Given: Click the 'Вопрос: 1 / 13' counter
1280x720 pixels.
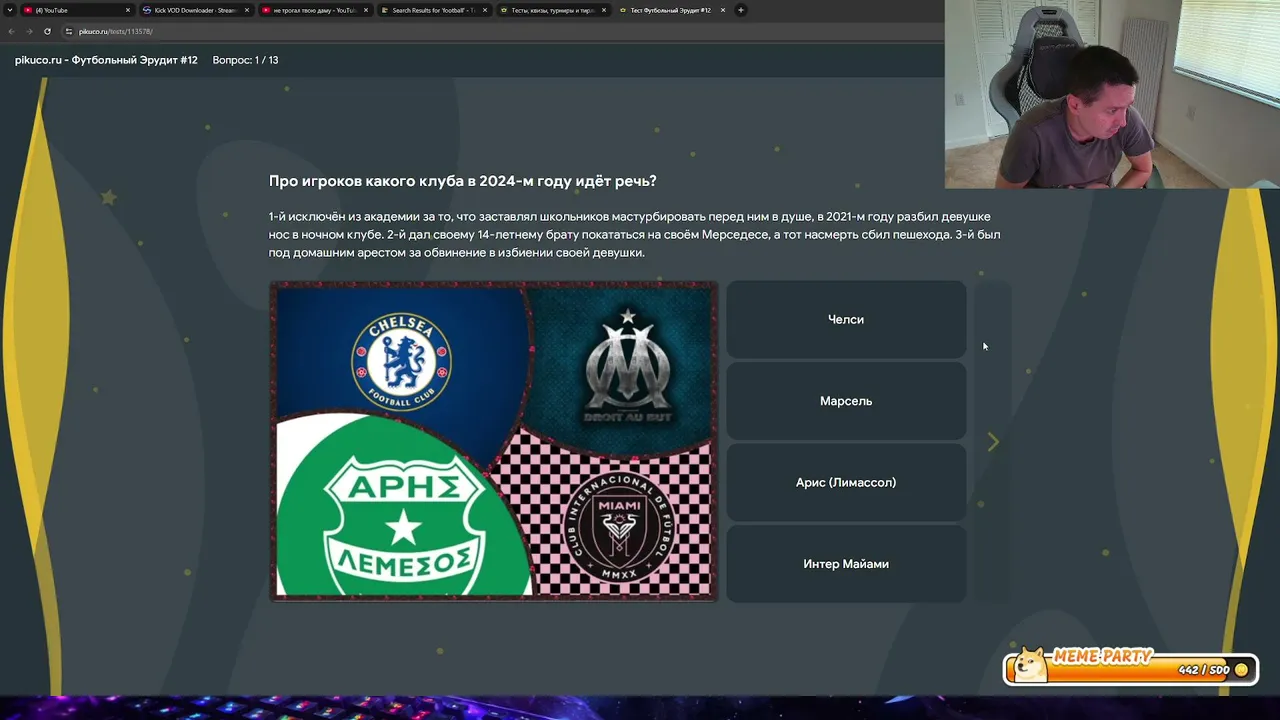Looking at the screenshot, I should (x=245, y=60).
